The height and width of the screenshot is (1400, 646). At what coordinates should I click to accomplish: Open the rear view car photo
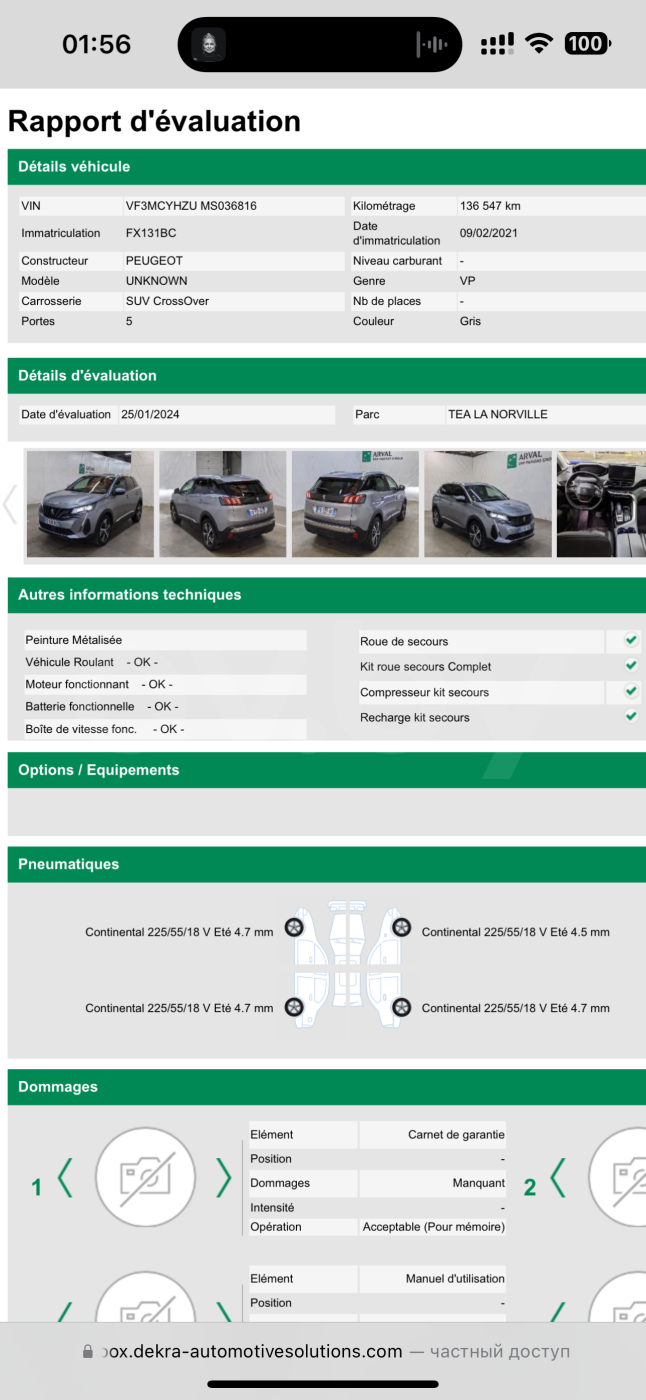point(355,504)
